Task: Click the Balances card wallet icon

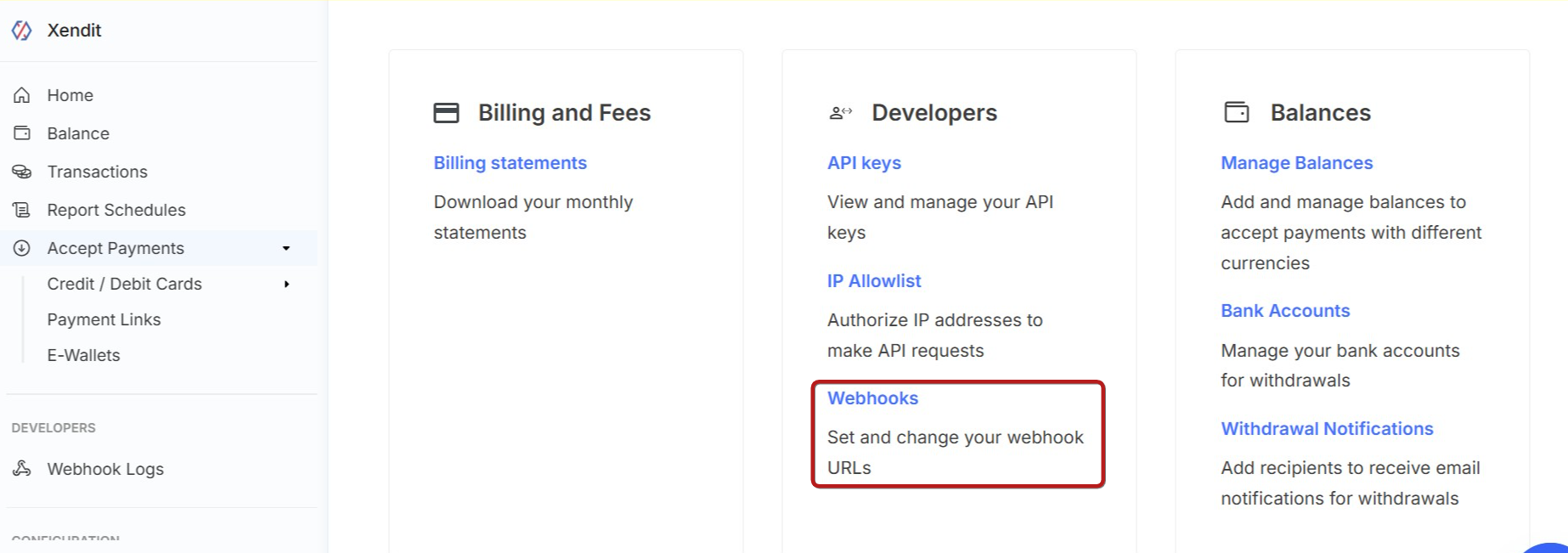Action: tap(1237, 112)
